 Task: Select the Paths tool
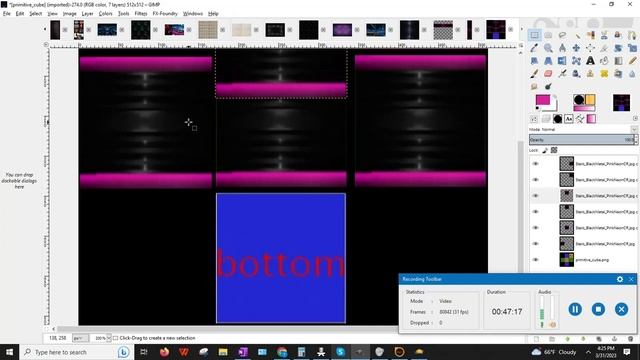tap(632, 35)
